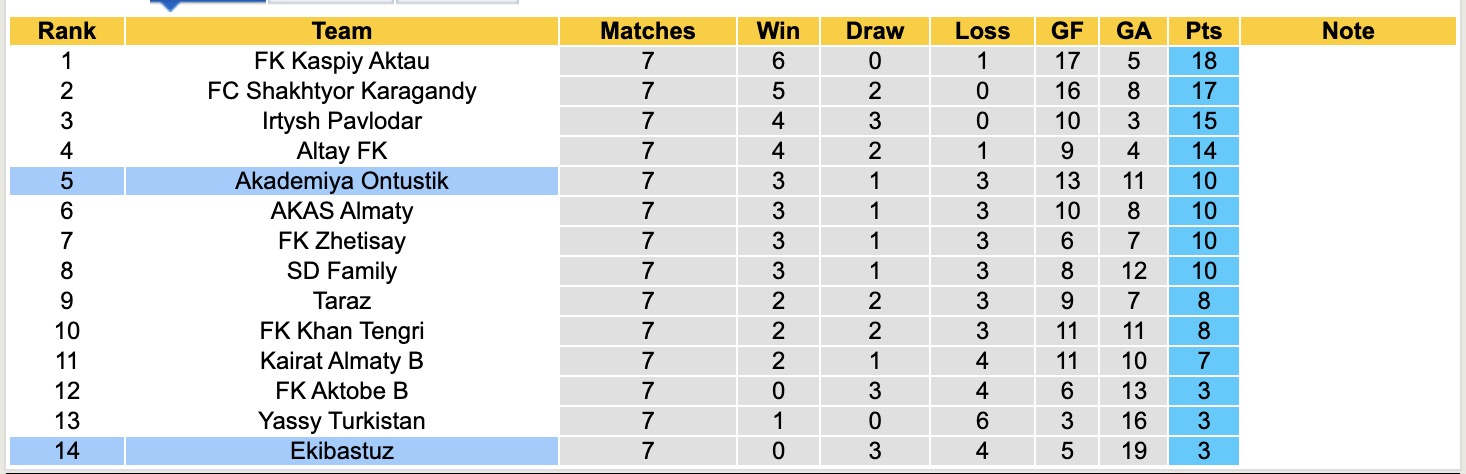The height and width of the screenshot is (474, 1466).
Task: Select the Taraz team row name
Action: tap(341, 301)
